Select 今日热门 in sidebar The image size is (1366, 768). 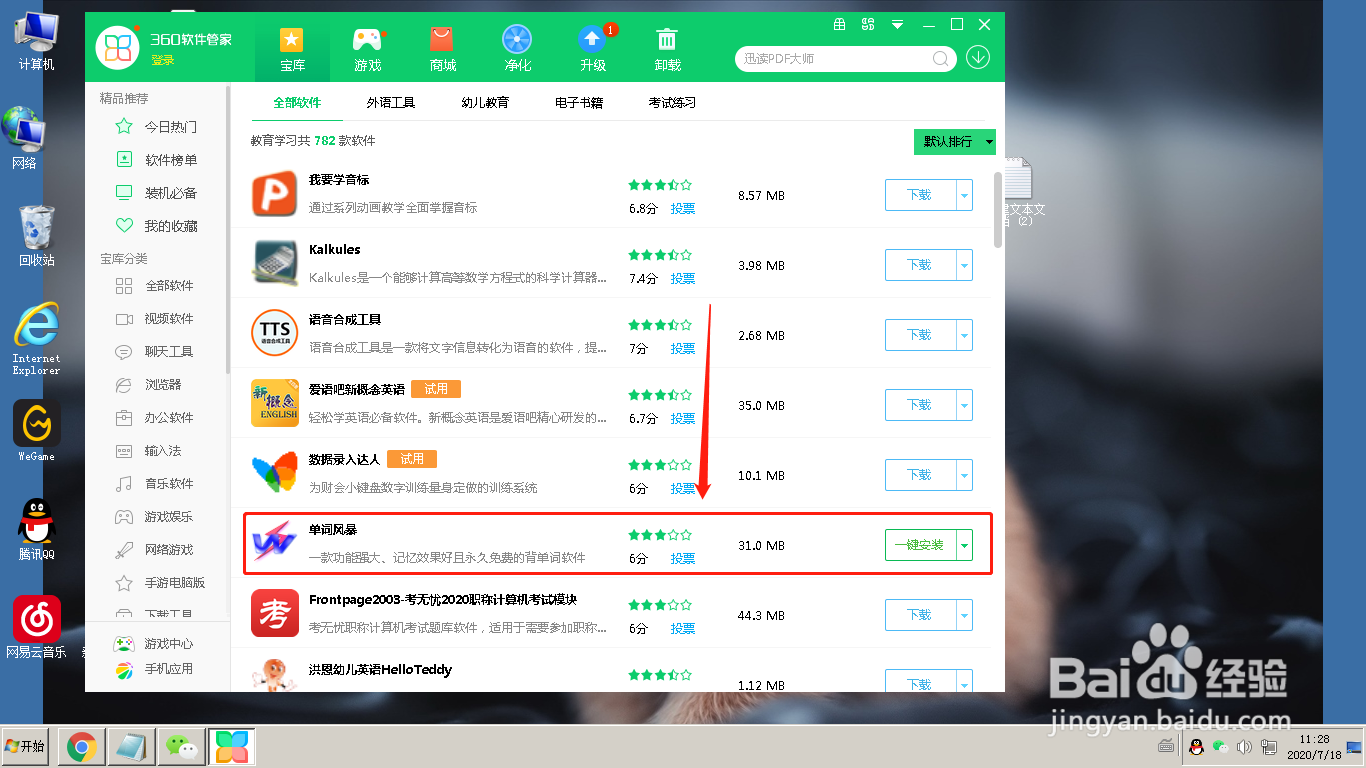click(x=157, y=127)
